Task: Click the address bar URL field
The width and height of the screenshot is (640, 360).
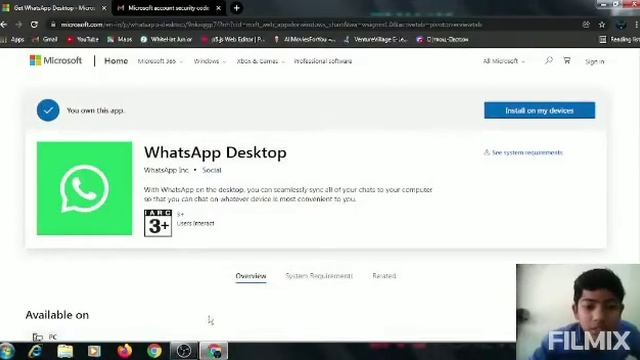Action: (271, 24)
